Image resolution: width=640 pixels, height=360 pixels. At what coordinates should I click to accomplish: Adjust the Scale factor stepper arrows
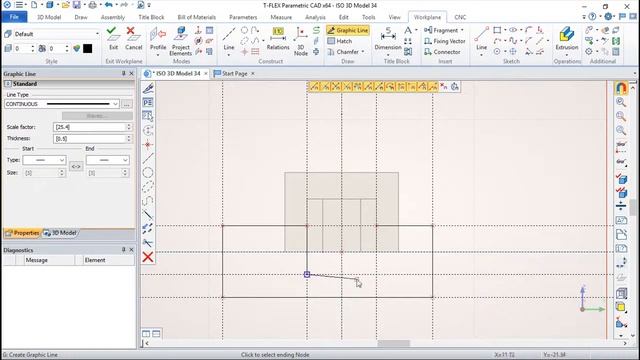129,127
